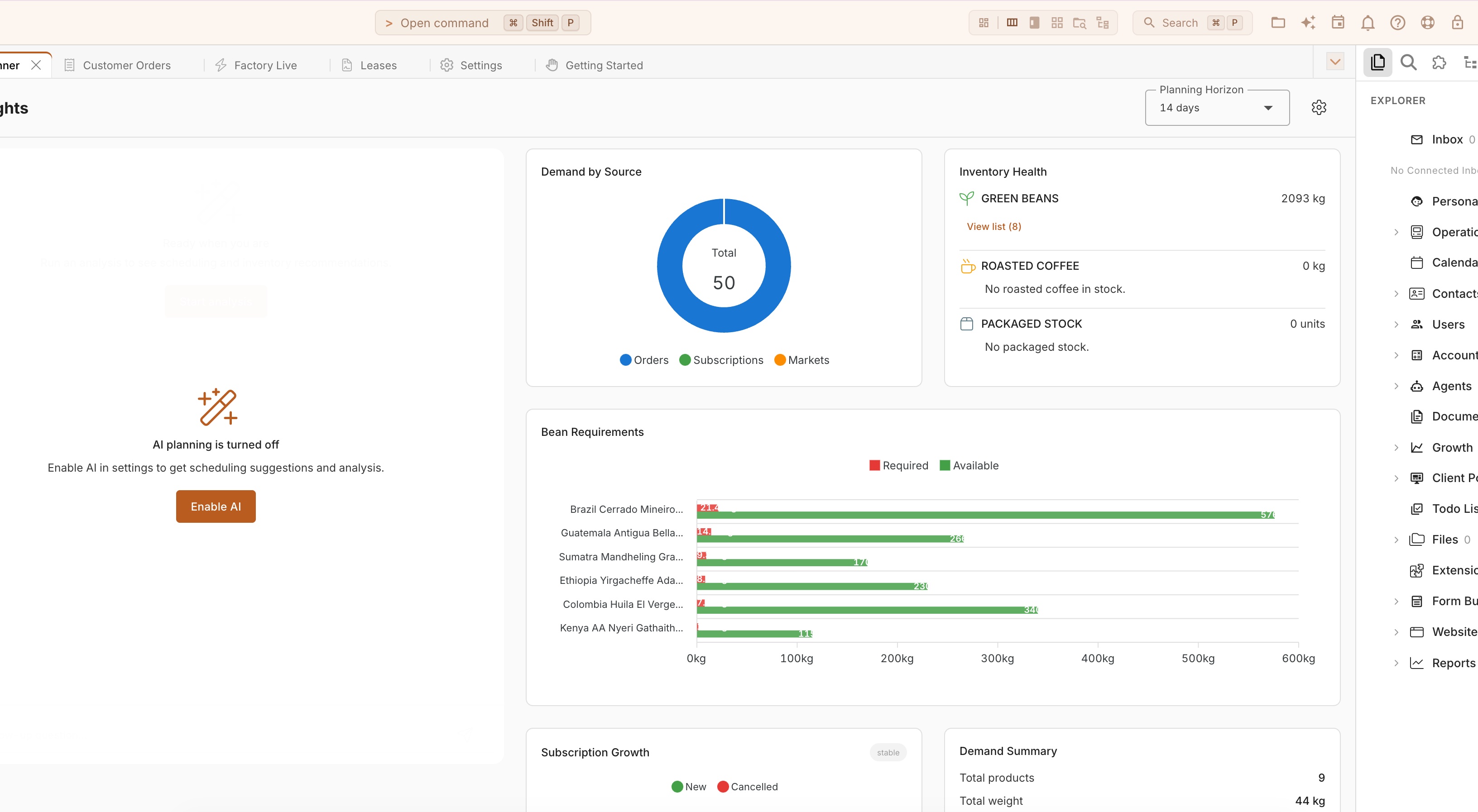Open Client Portal in the Explorer
This screenshot has height=812, width=1478.
click(x=1444, y=478)
